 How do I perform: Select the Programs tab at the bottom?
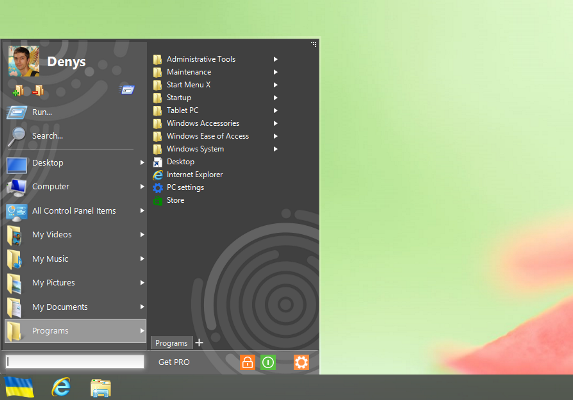[x=171, y=343]
